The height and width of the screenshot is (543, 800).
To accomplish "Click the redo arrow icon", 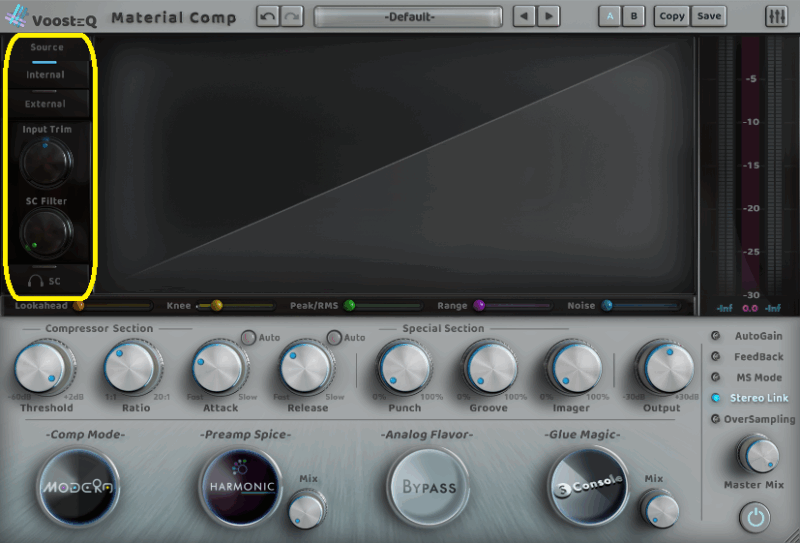I will pos(290,17).
